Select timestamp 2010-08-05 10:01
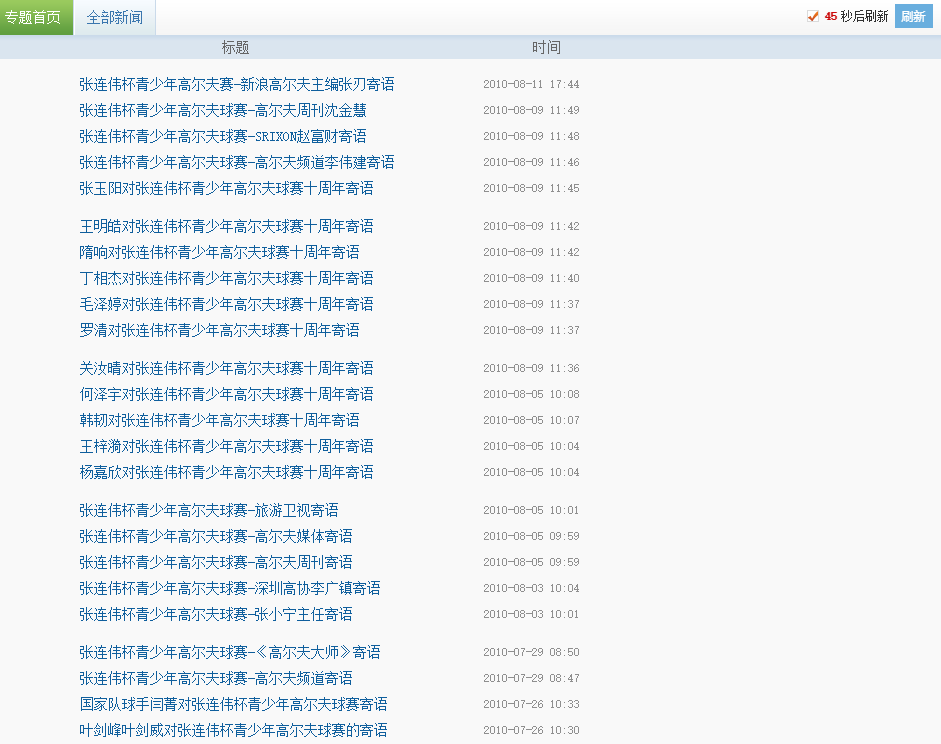The width and height of the screenshot is (941, 744). (531, 511)
